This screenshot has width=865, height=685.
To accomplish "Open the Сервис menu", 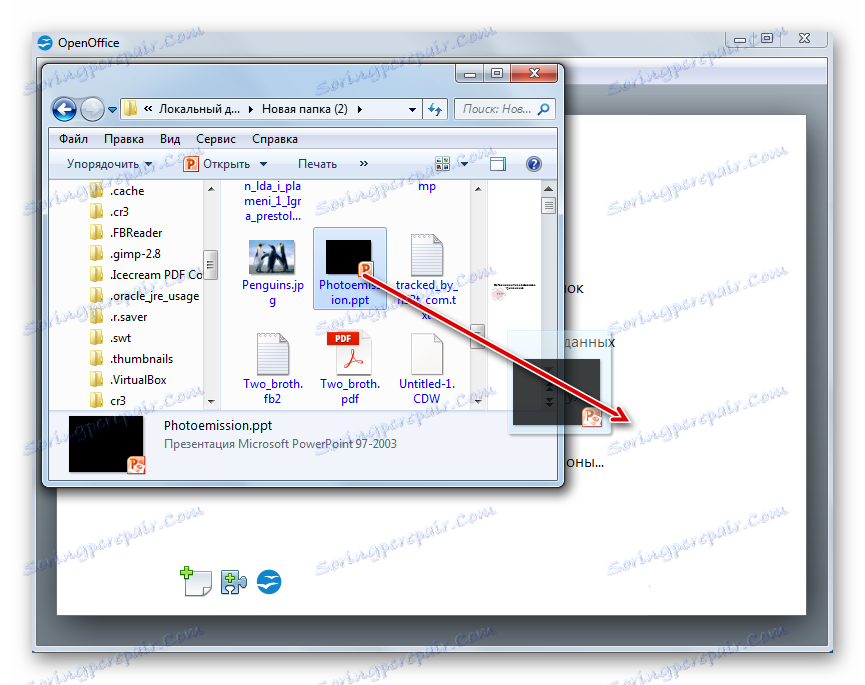I will (x=216, y=139).
